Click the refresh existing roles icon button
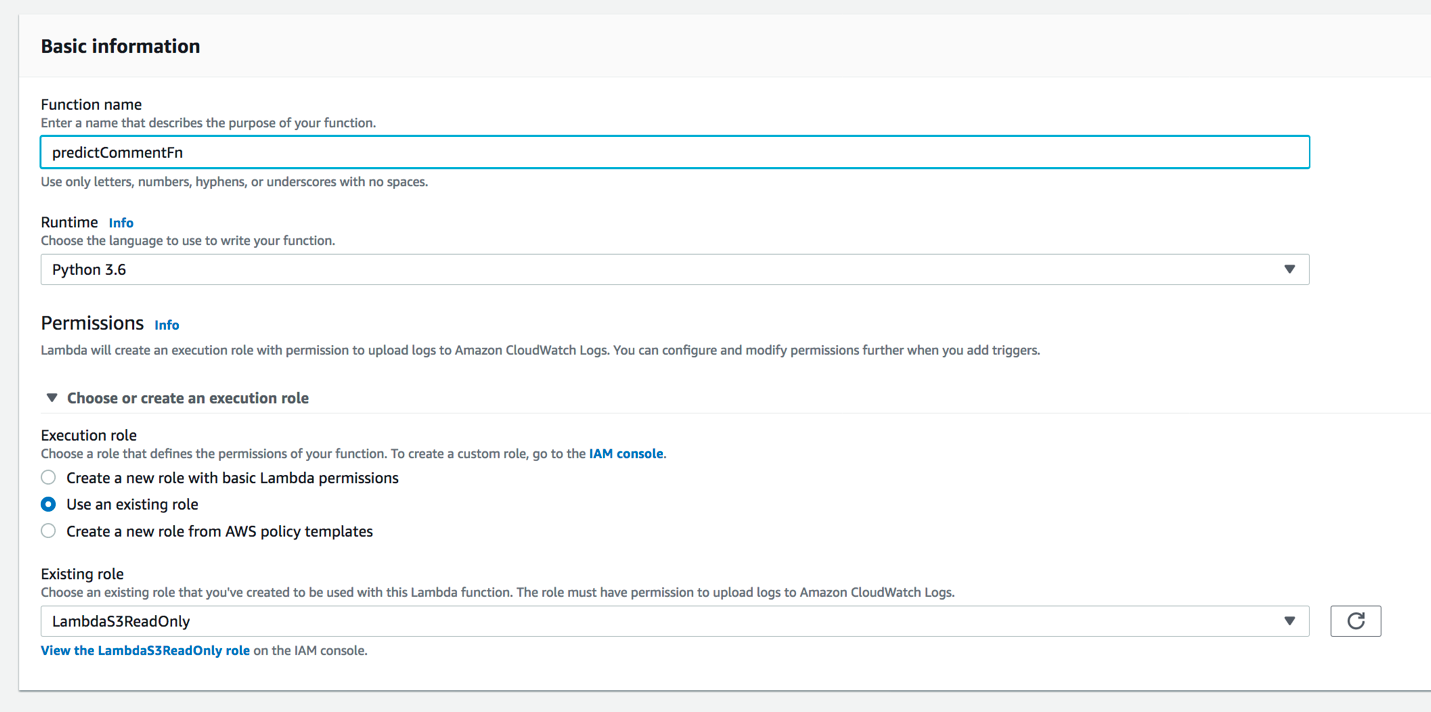1431x712 pixels. click(1355, 621)
